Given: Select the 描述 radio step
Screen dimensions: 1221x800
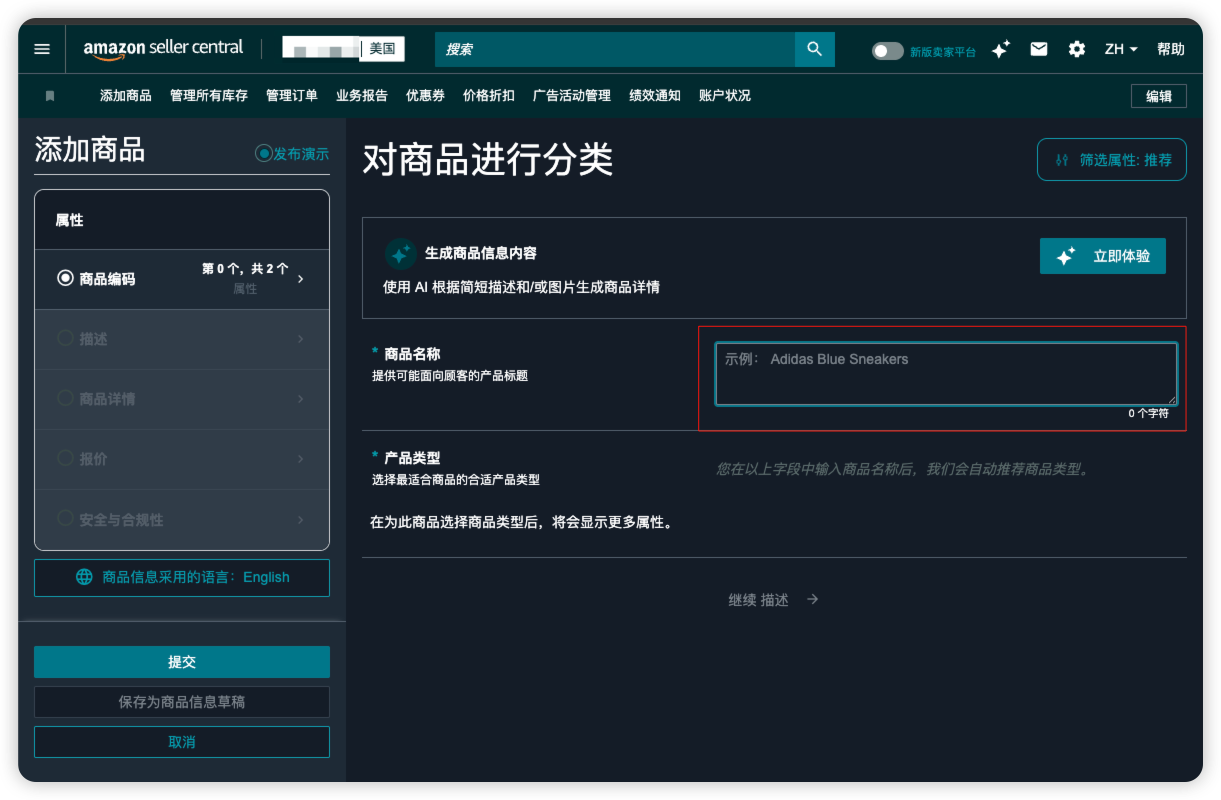Looking at the screenshot, I should 66,338.
